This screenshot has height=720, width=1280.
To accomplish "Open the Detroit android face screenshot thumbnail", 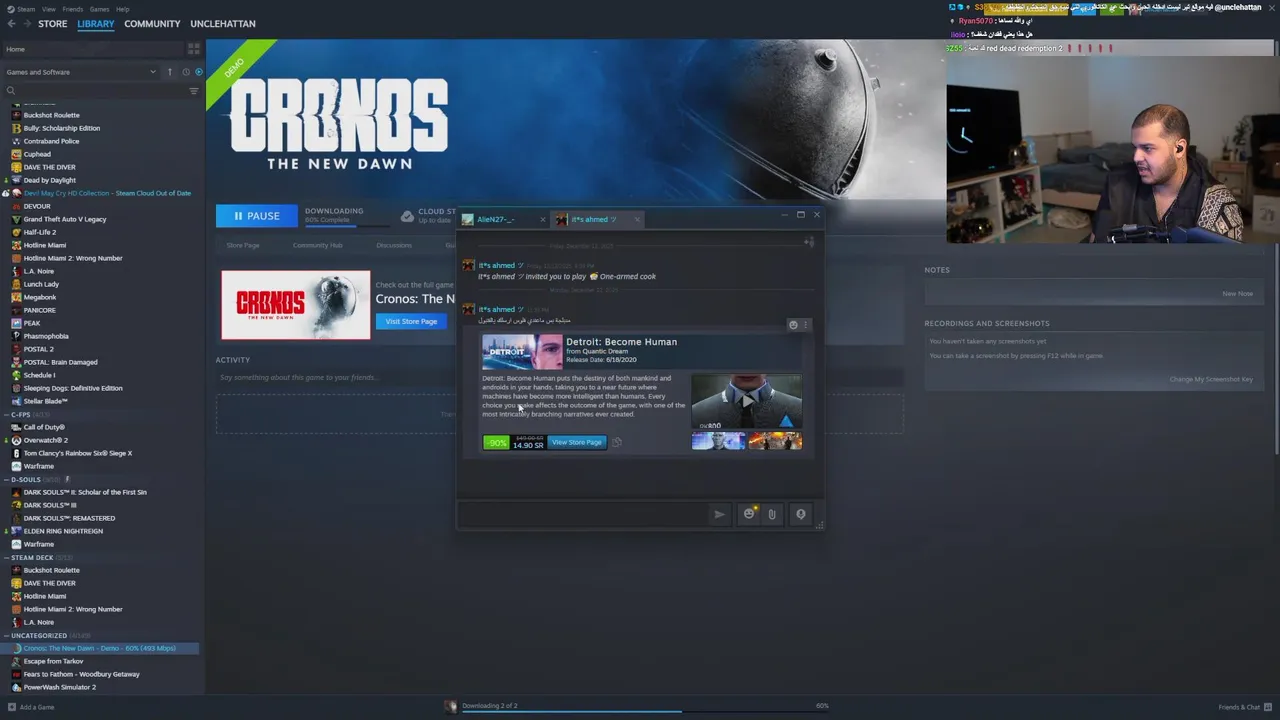I will [x=718, y=441].
